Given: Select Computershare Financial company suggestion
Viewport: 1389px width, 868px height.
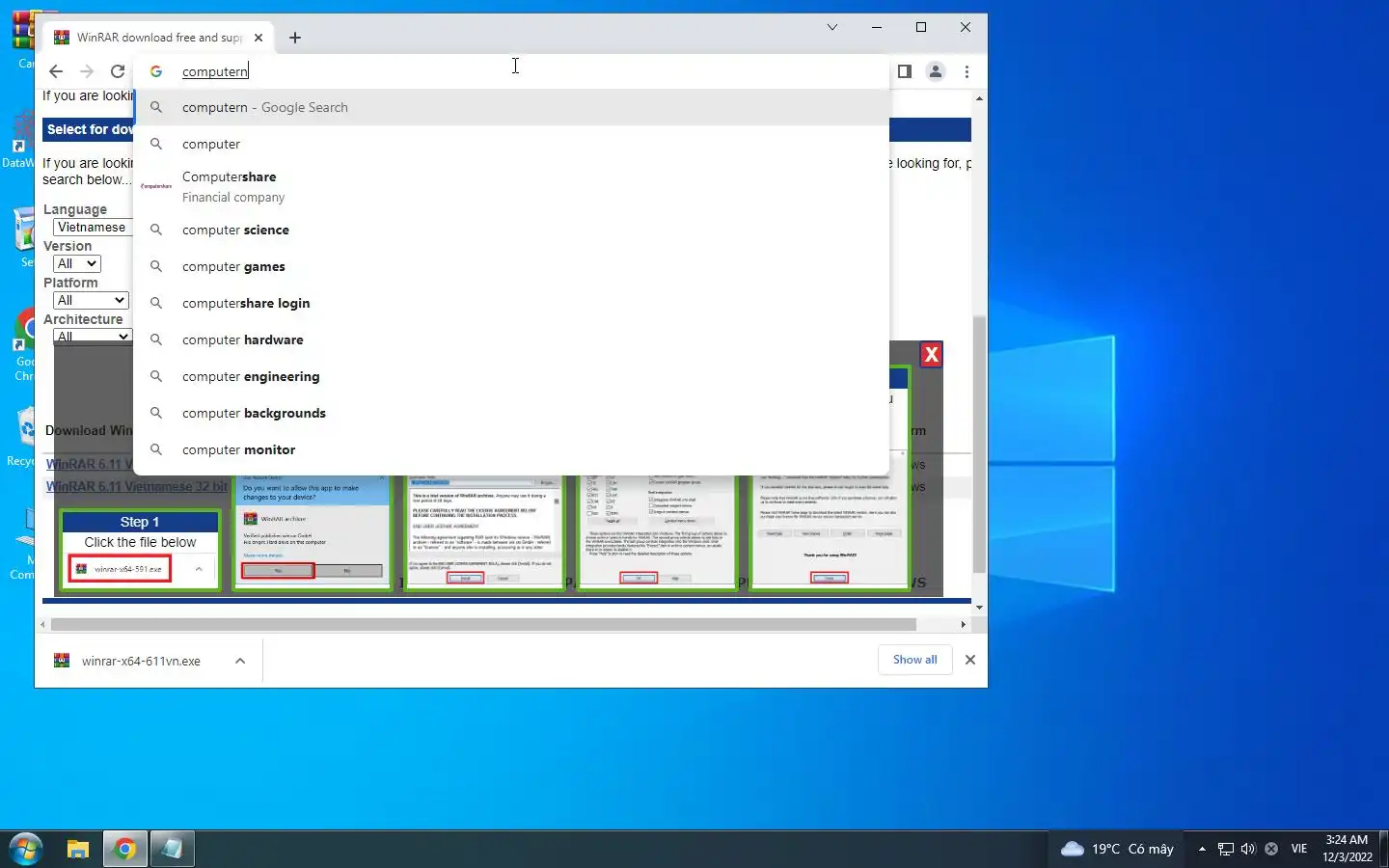Looking at the screenshot, I should coord(512,187).
